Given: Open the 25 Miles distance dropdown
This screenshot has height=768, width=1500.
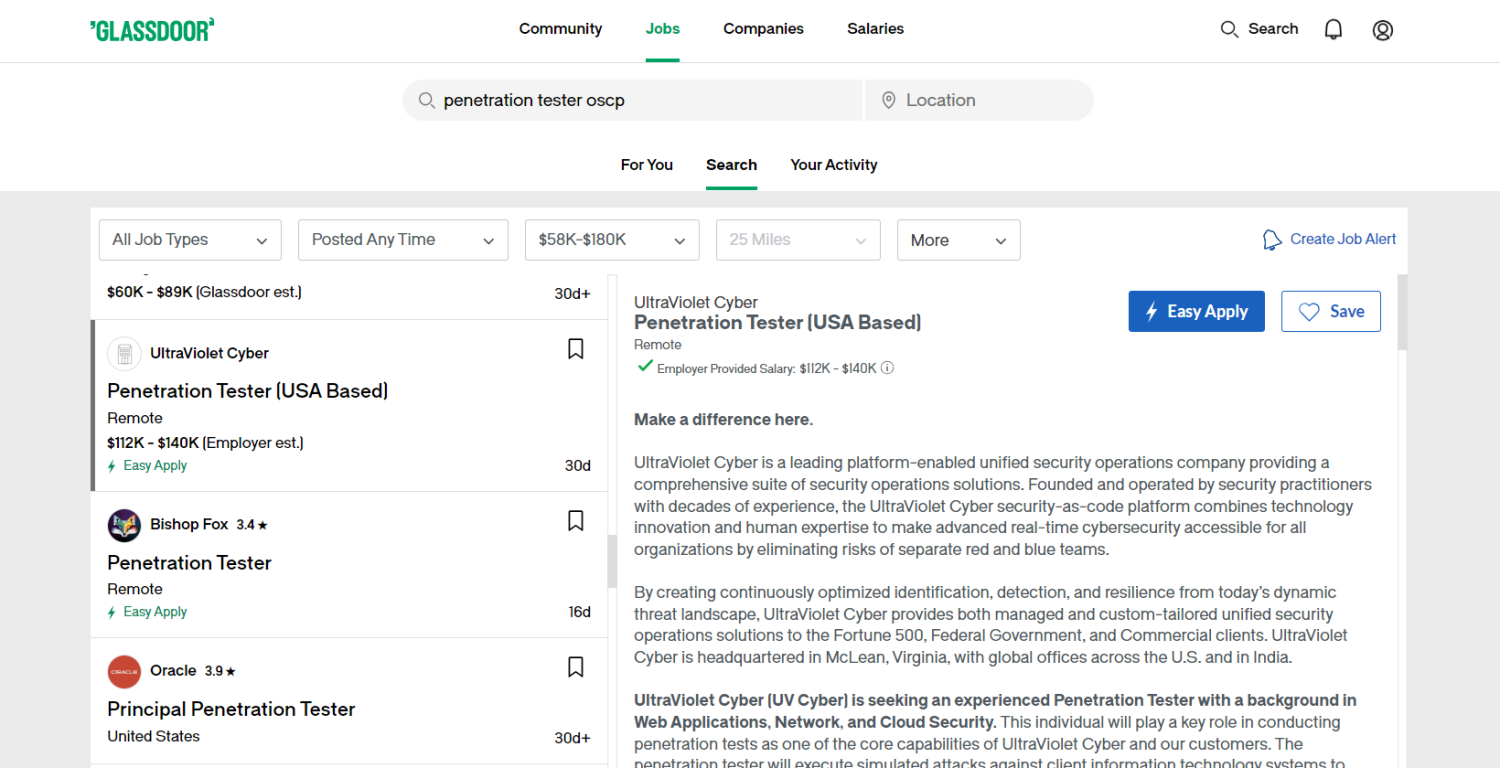Looking at the screenshot, I should tap(798, 240).
